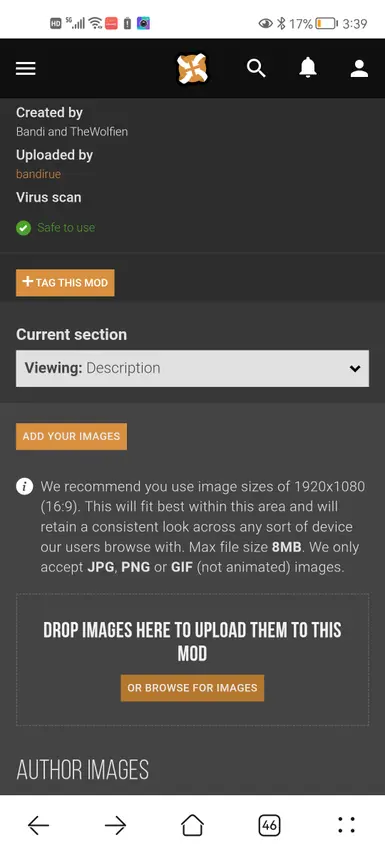Open the search magnifier icon

(256, 68)
